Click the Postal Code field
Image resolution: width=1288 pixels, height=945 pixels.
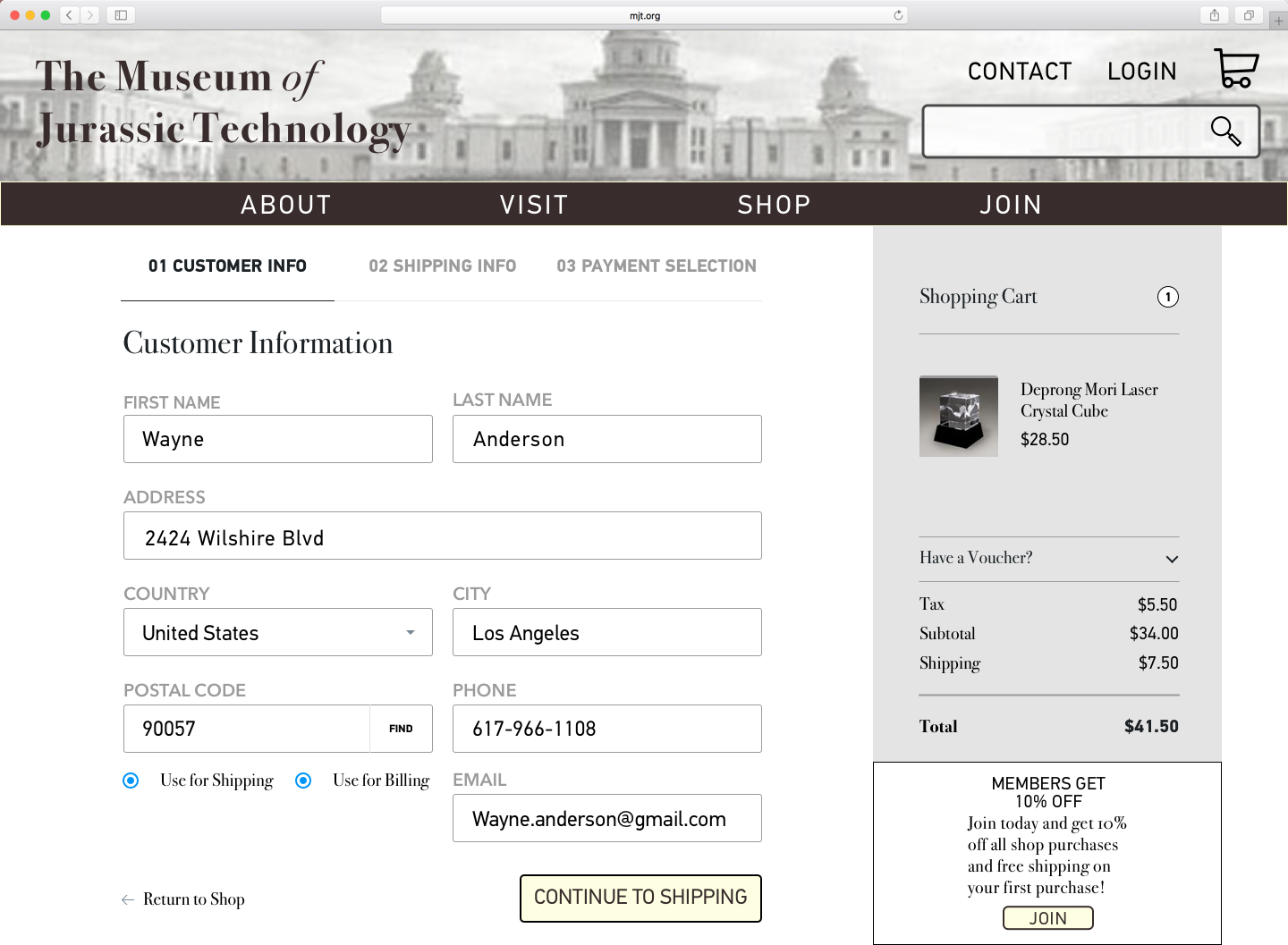coord(247,729)
